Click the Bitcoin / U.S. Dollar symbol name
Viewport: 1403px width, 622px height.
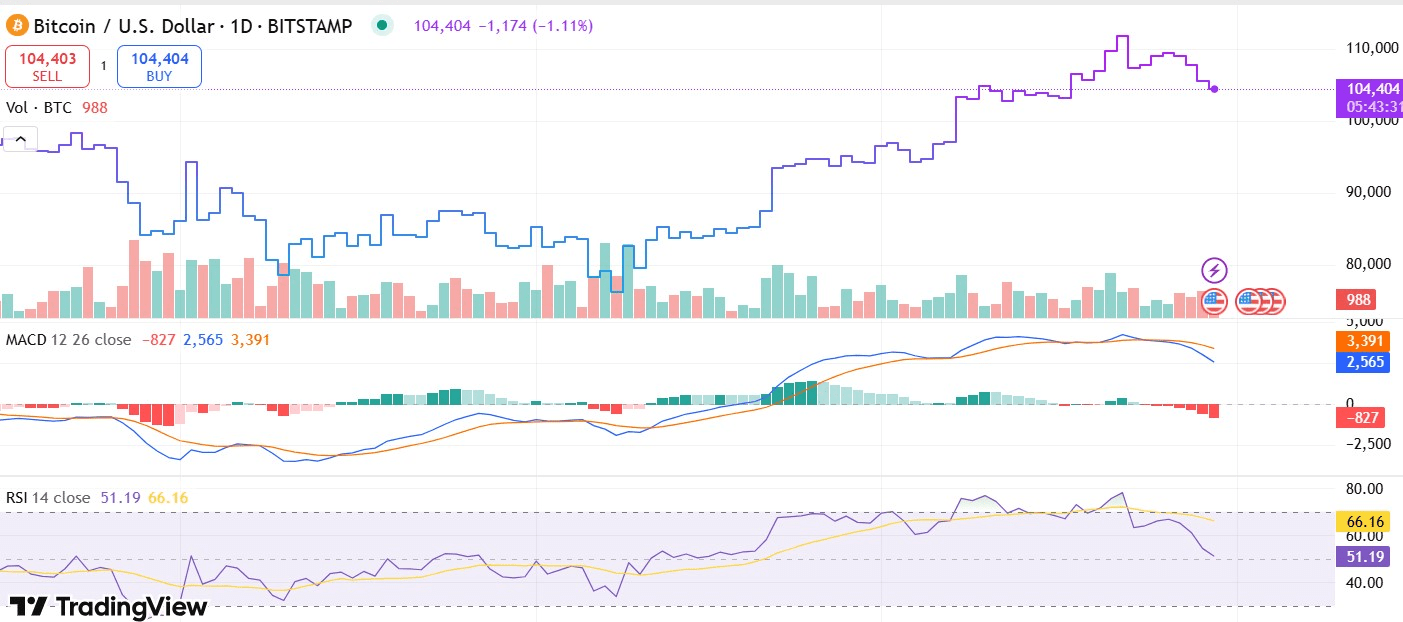coord(124,24)
